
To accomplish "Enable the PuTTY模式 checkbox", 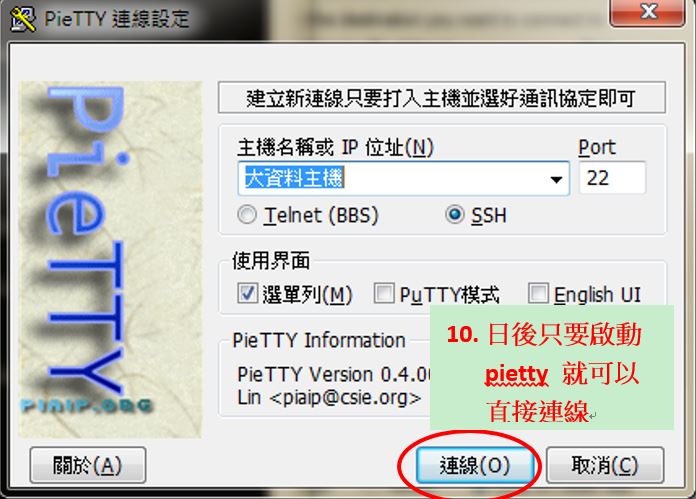I will coord(384,294).
